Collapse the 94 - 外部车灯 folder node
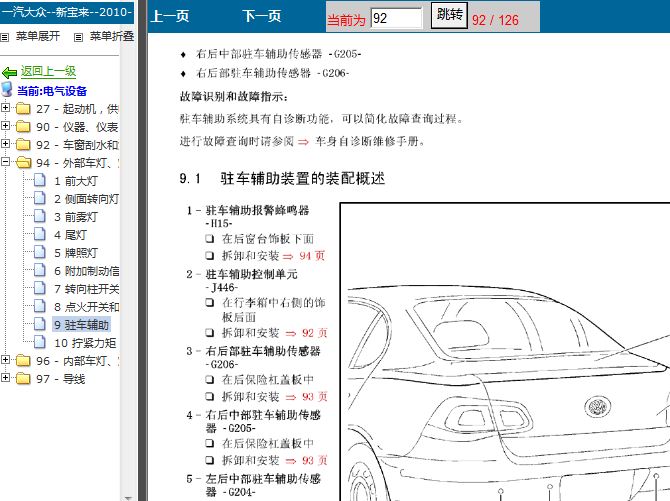This screenshot has height=501, width=670. 5,162
